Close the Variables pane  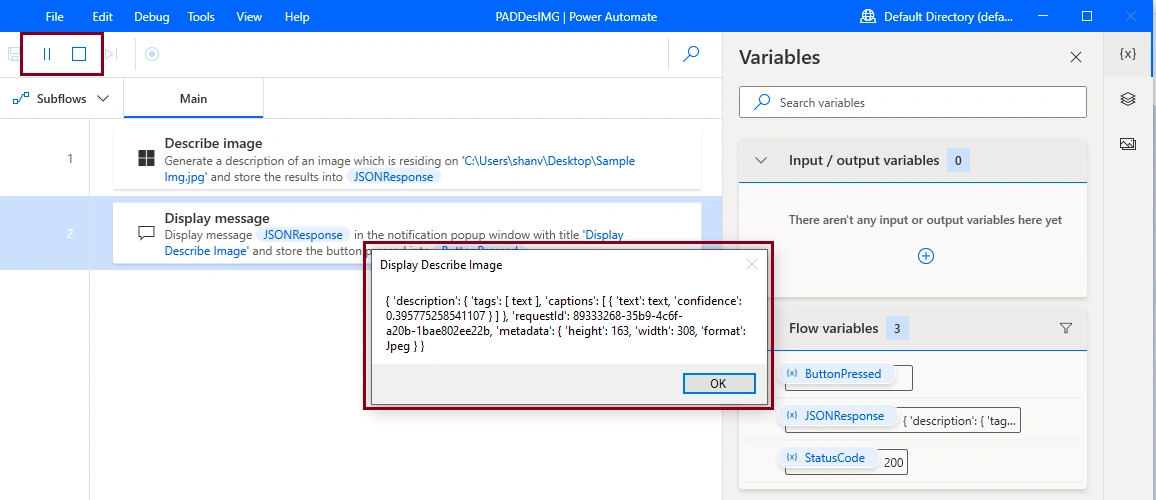[1076, 58]
